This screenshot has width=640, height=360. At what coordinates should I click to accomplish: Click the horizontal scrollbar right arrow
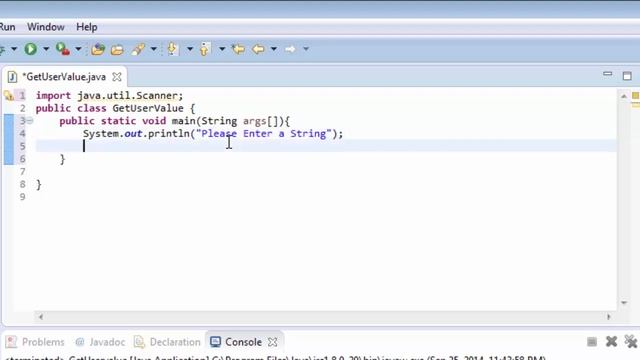pyautogui.click(x=609, y=316)
